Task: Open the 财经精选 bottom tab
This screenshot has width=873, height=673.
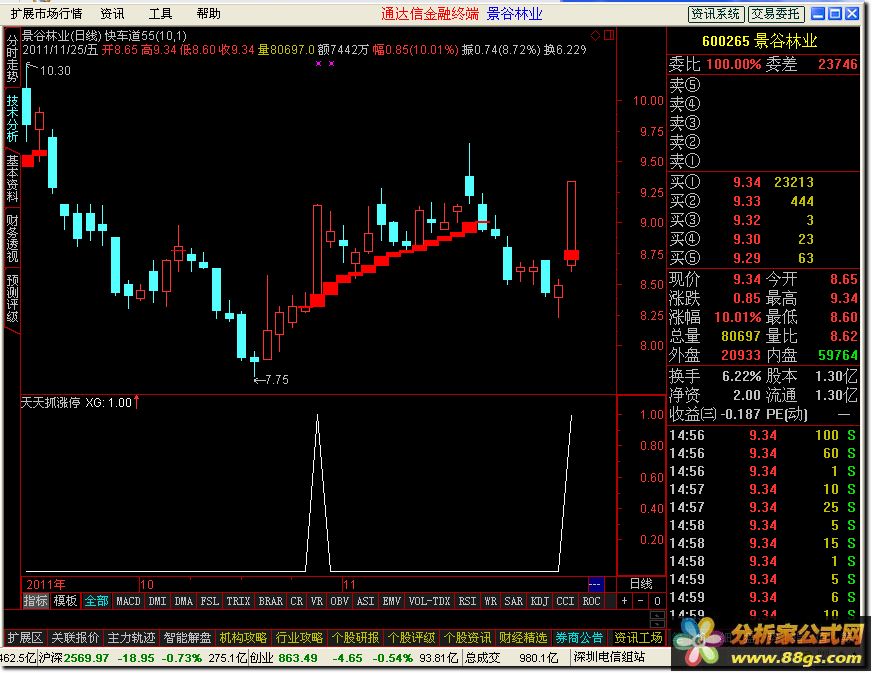Action: coord(523,638)
